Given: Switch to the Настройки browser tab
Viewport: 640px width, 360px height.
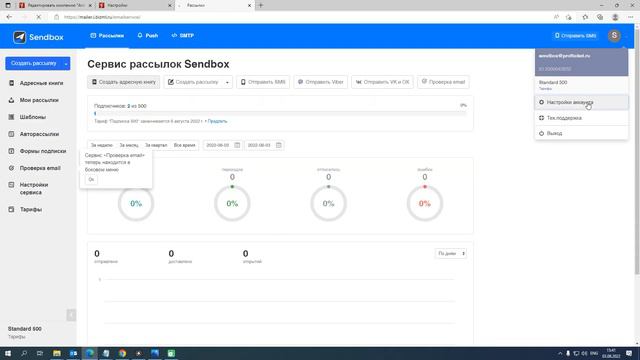Looking at the screenshot, I should pyautogui.click(x=136, y=5).
